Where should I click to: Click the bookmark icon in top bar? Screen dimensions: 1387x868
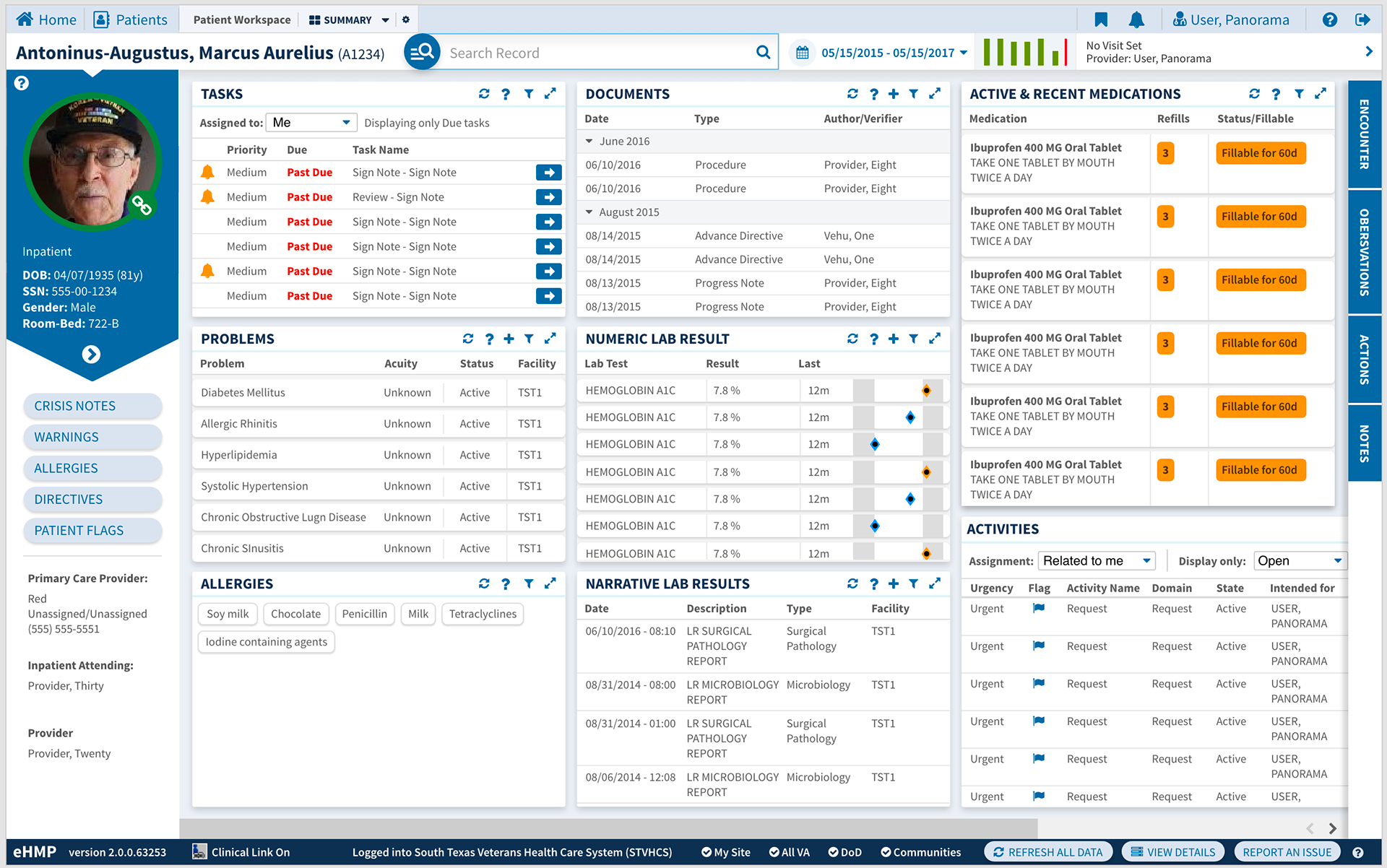1101,19
